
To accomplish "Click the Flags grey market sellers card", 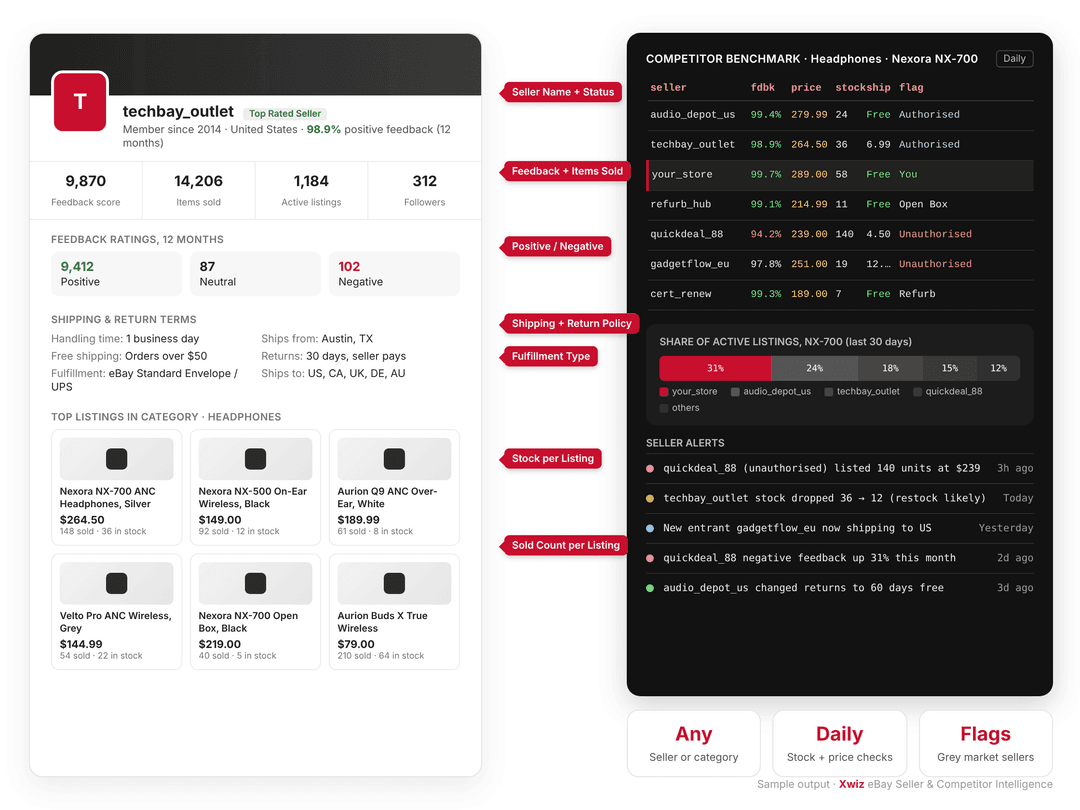I will [x=986, y=743].
